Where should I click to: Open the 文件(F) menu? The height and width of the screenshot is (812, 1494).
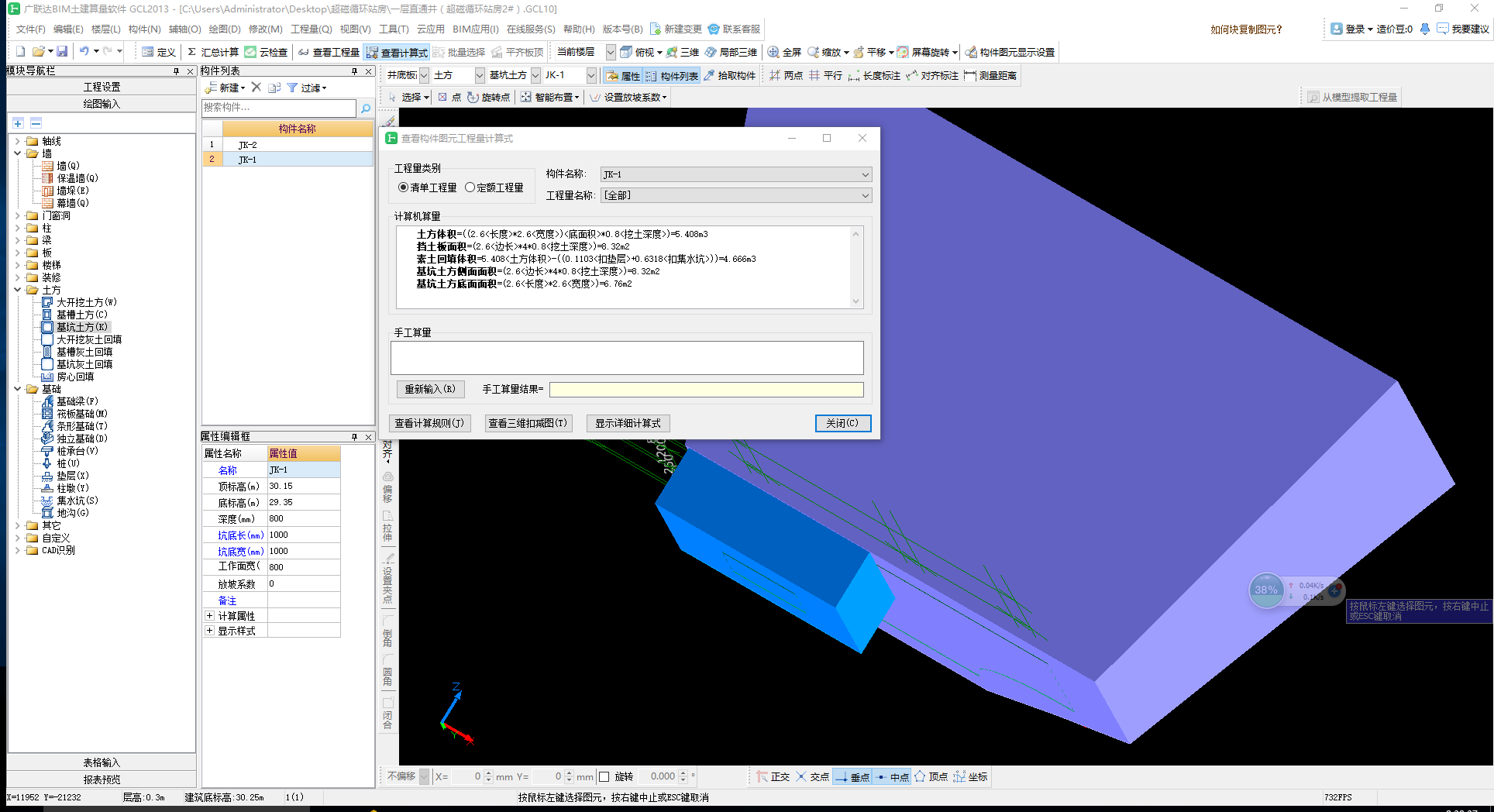coord(31,29)
